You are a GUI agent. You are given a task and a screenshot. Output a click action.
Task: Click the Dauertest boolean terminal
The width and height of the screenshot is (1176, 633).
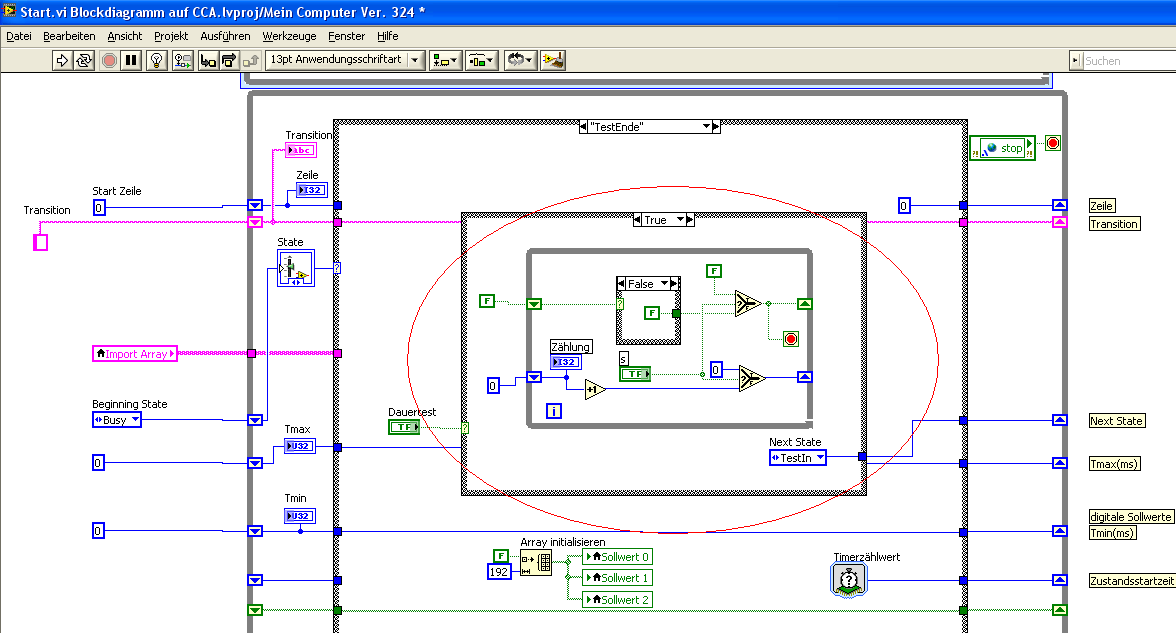(403, 427)
